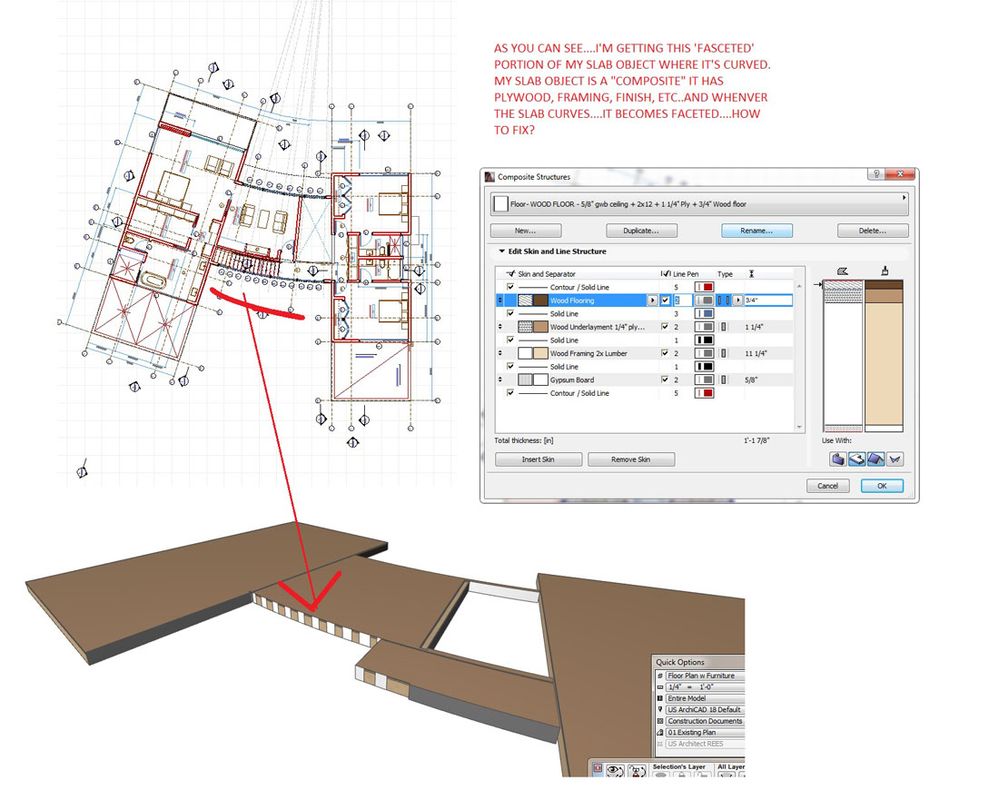
Task: Toggle the Wood Underlayment line pen checkbox
Action: [x=665, y=327]
